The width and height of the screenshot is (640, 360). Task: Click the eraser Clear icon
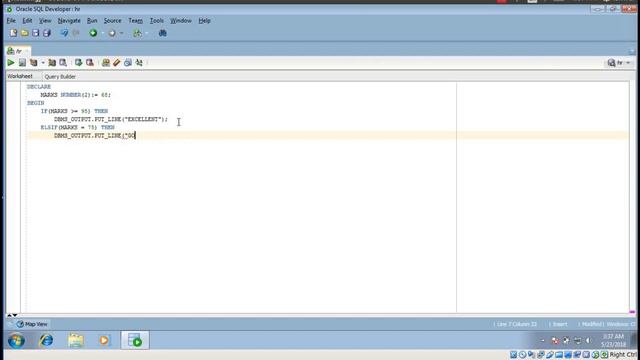(117, 62)
